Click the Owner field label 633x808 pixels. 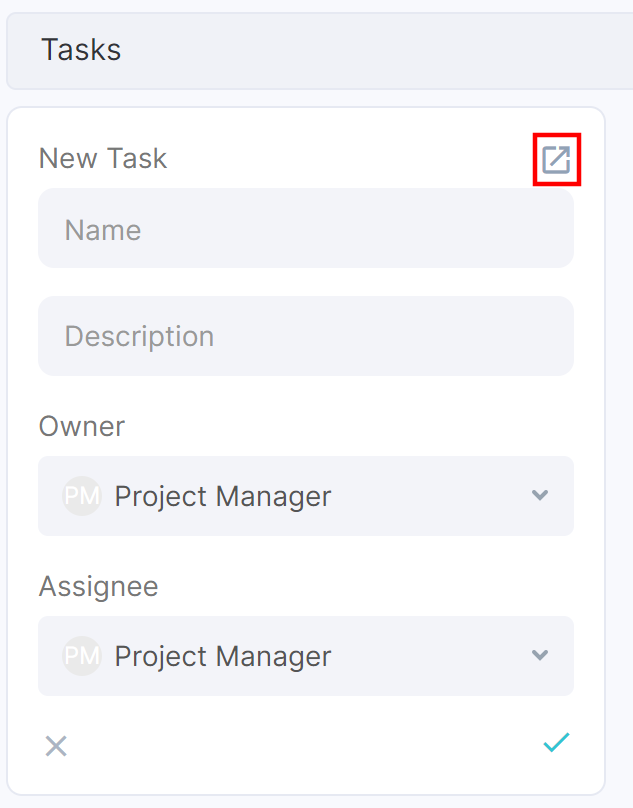coord(82,426)
